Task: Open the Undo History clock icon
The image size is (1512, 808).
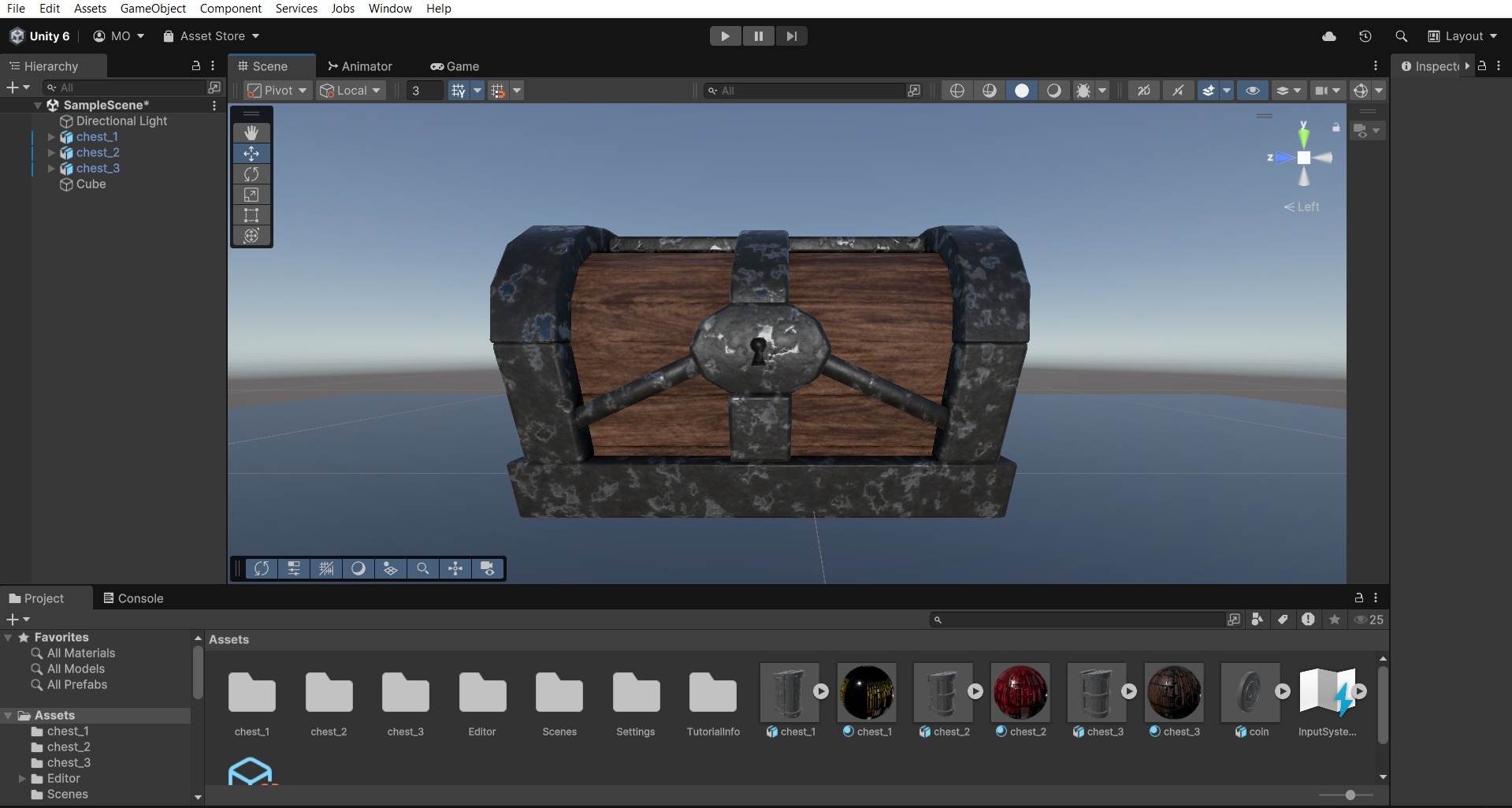Action: pos(1365,36)
